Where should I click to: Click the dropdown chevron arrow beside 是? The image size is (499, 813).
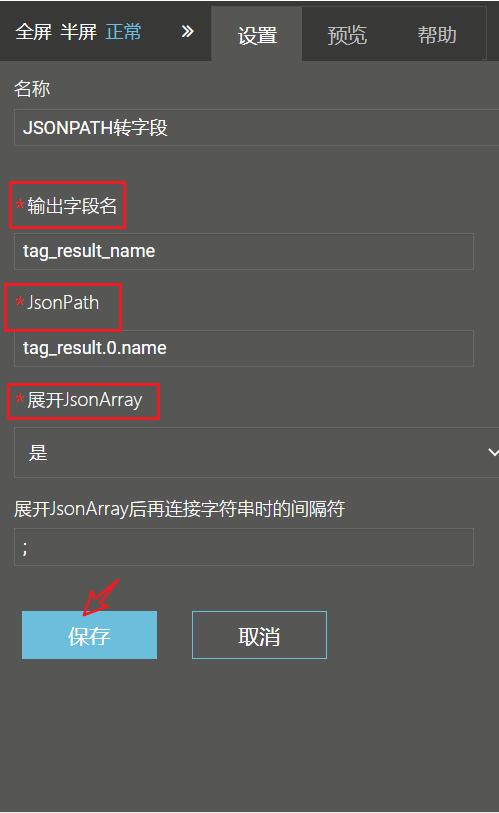pos(493,453)
